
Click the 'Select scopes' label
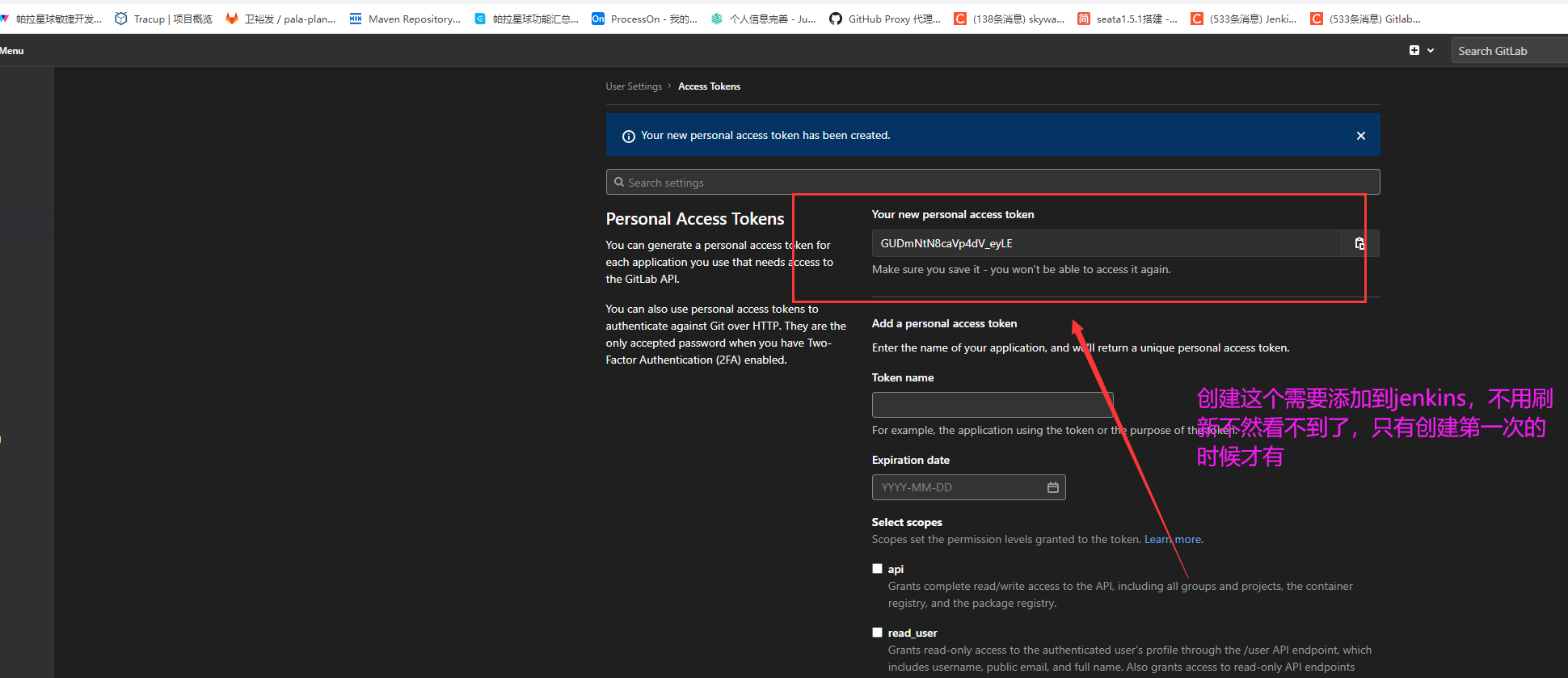tap(907, 523)
